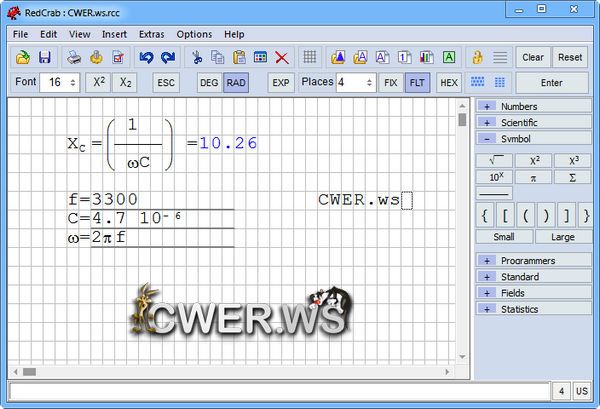Undo the last action
This screenshot has width=600, height=409.
tap(147, 58)
